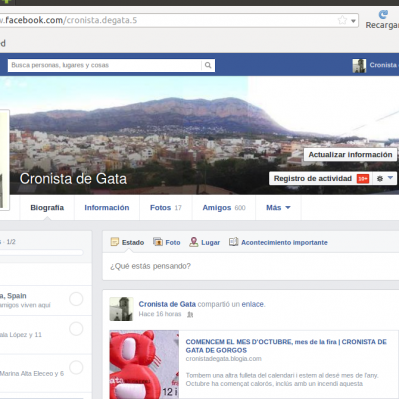Expand the Más dropdown tab
This screenshot has height=399, width=399.
278,208
